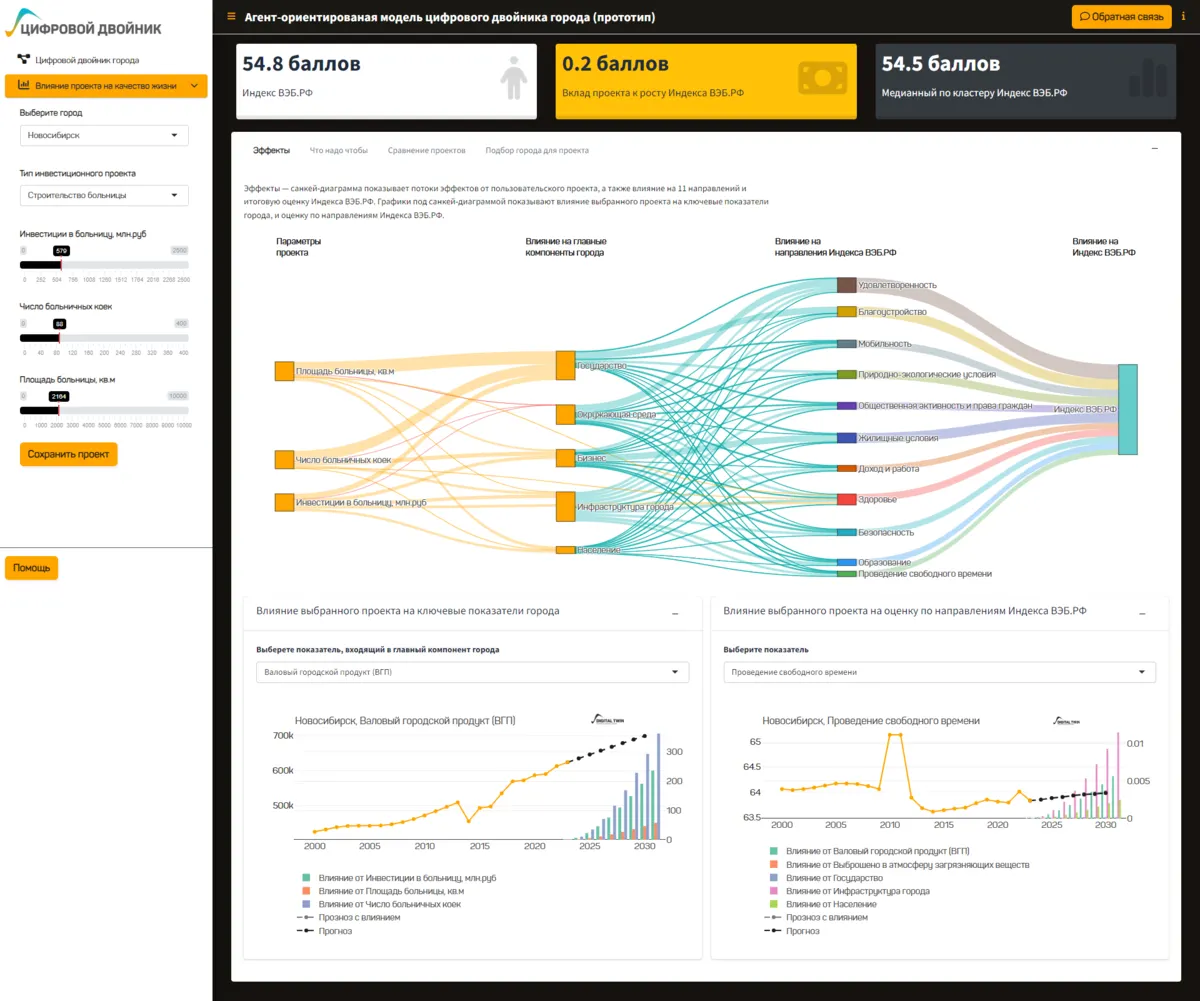Open the Строительство больницы project type dropdown
The width and height of the screenshot is (1200, 1001).
[x=104, y=195]
